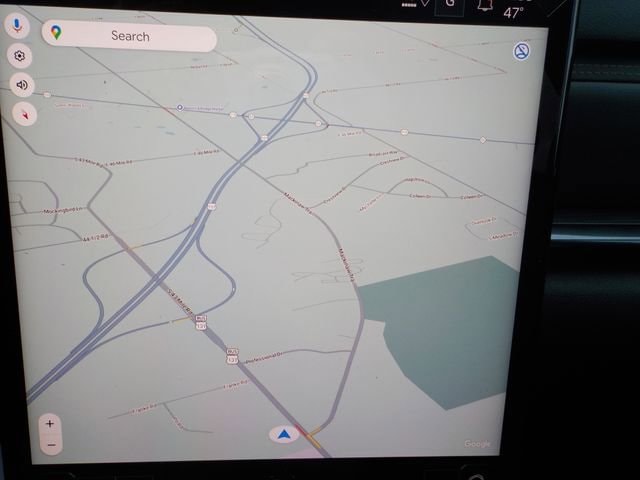Tap the Google Maps pin logo
Screen dimensions: 640x480
click(56, 34)
